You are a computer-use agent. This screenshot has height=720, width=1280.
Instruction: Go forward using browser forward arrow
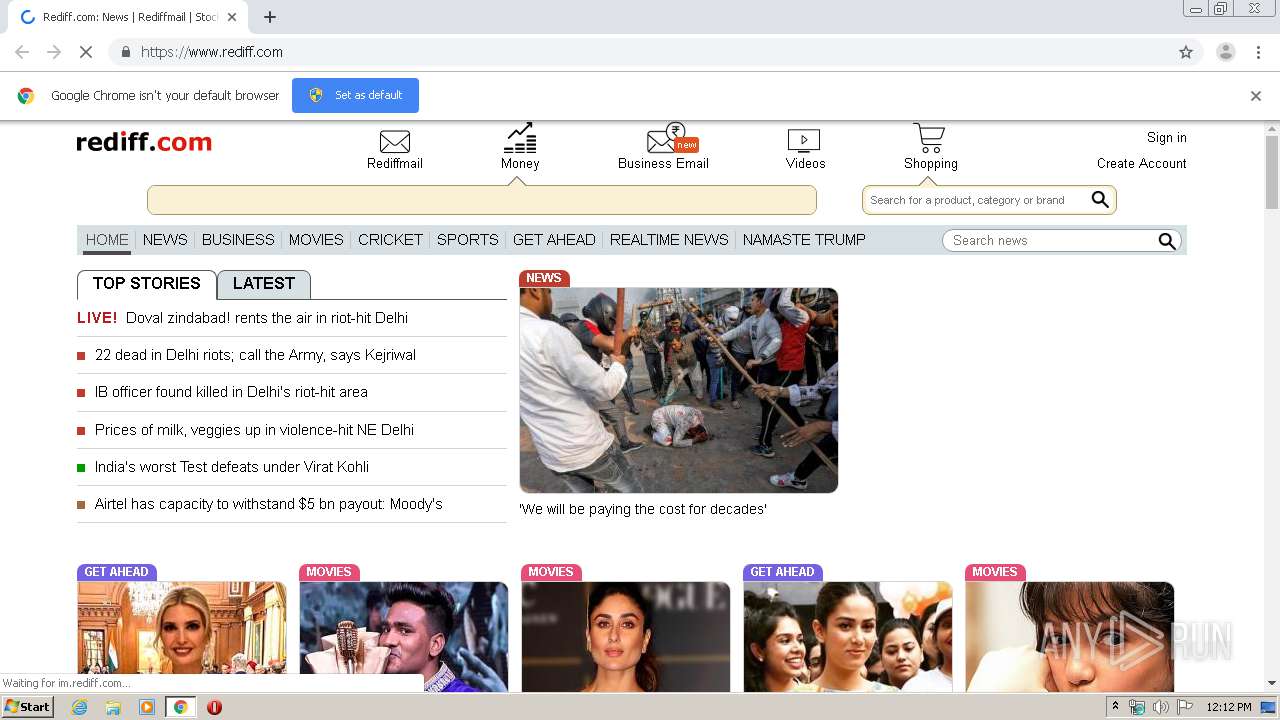pyautogui.click(x=54, y=52)
